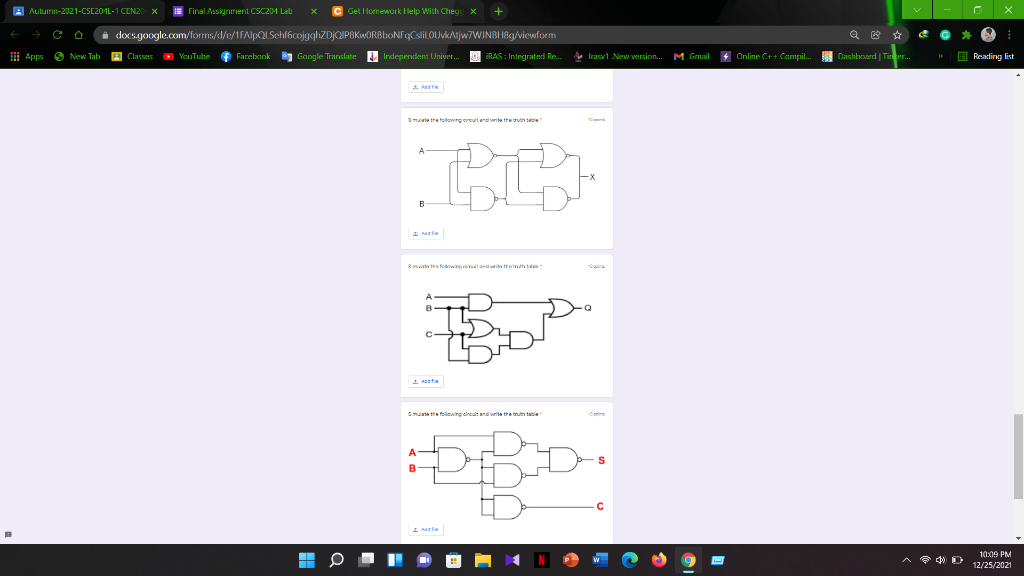1024x576 pixels.
Task: Reload the Google Form page
Action: click(57, 35)
